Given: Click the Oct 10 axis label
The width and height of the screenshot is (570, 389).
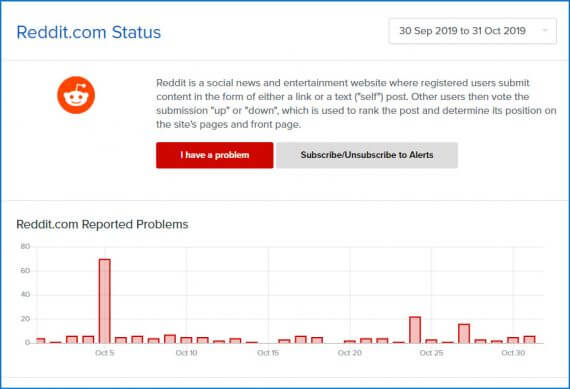Looking at the screenshot, I should (x=186, y=353).
